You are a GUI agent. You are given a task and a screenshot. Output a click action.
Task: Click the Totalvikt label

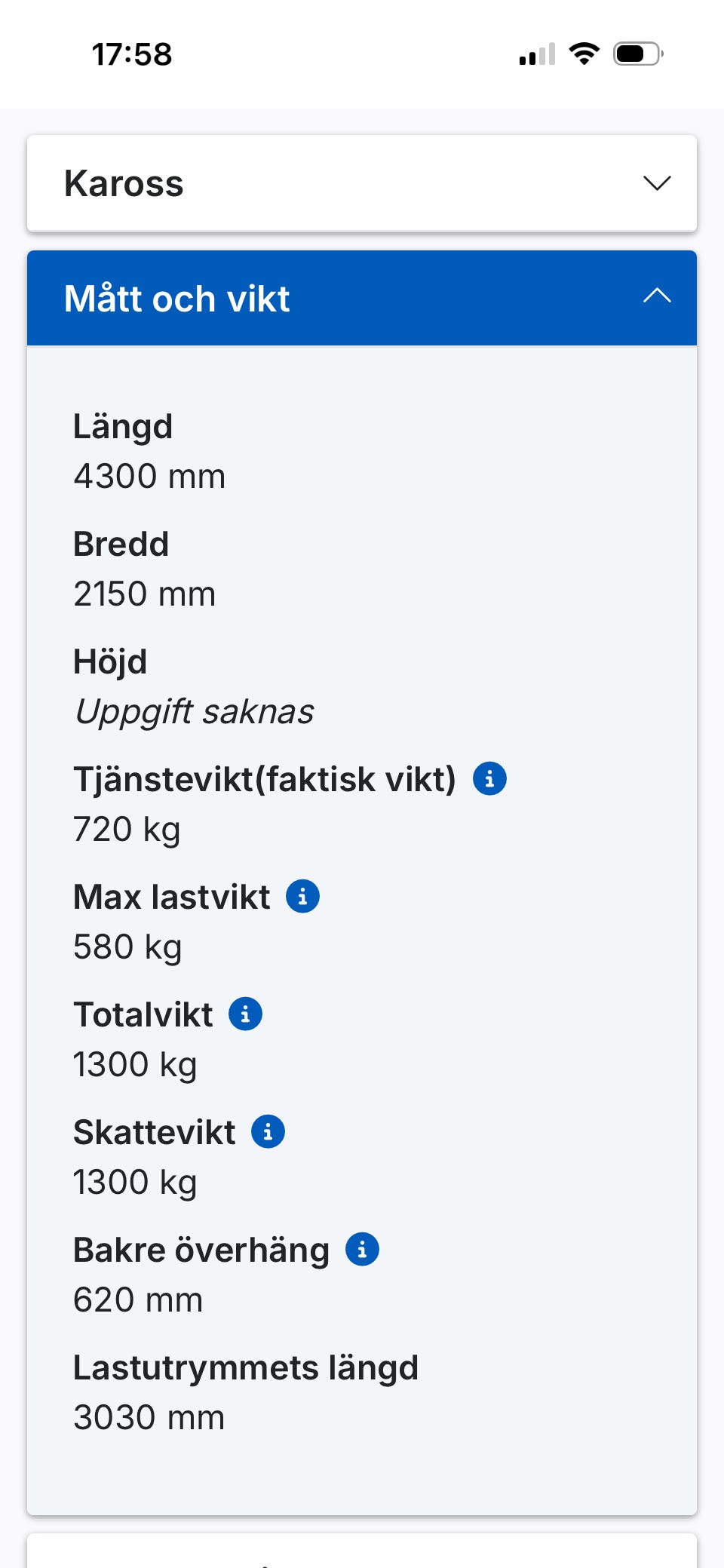point(143,1014)
